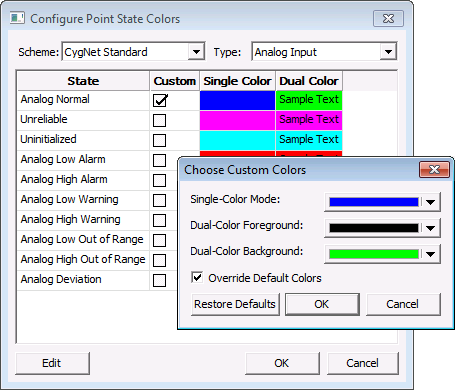Uncheck the Custom checkbox for Analog Normal
The image size is (455, 390).
coord(160,100)
